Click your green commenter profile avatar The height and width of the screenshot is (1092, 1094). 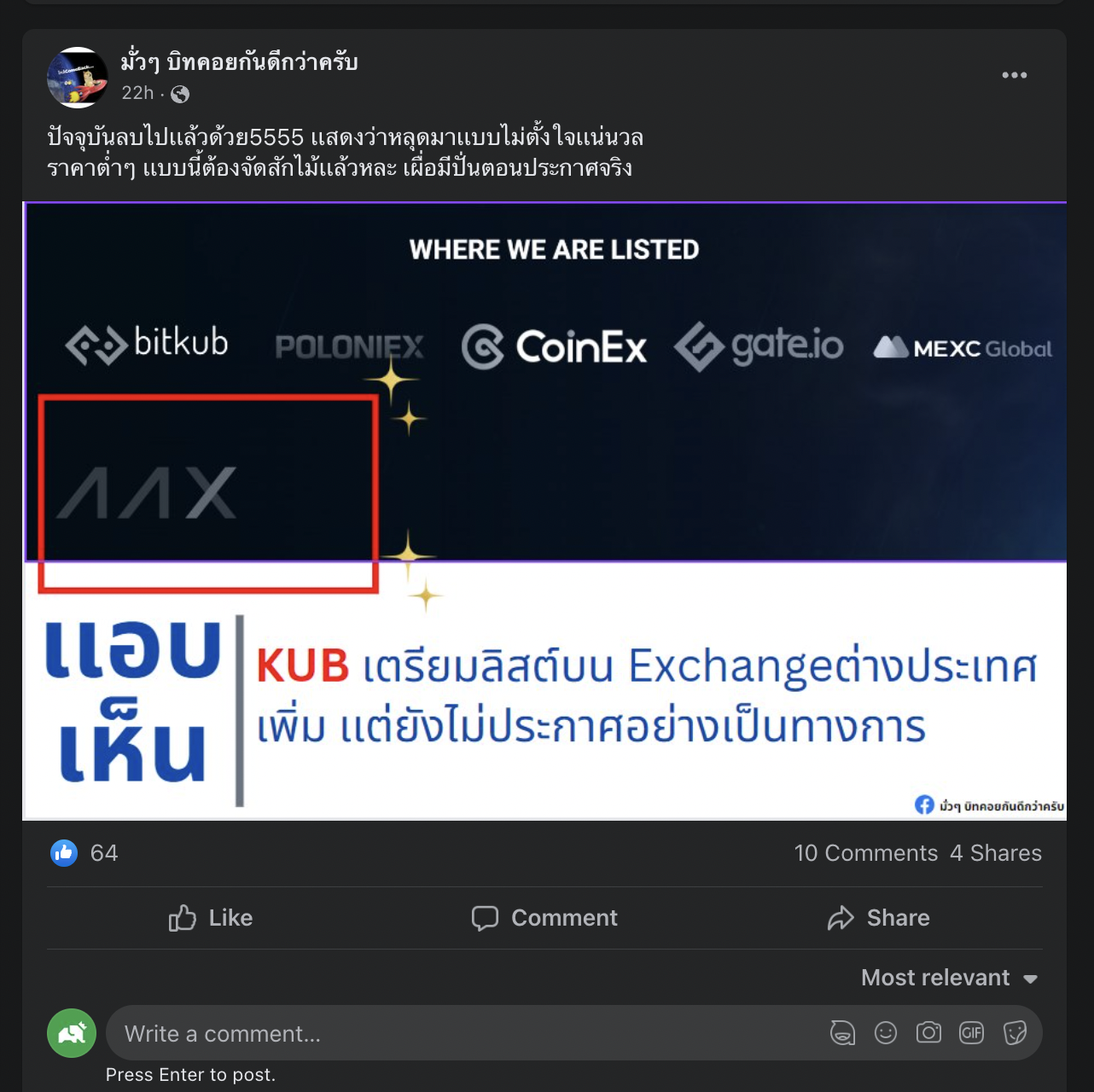coord(72,1033)
